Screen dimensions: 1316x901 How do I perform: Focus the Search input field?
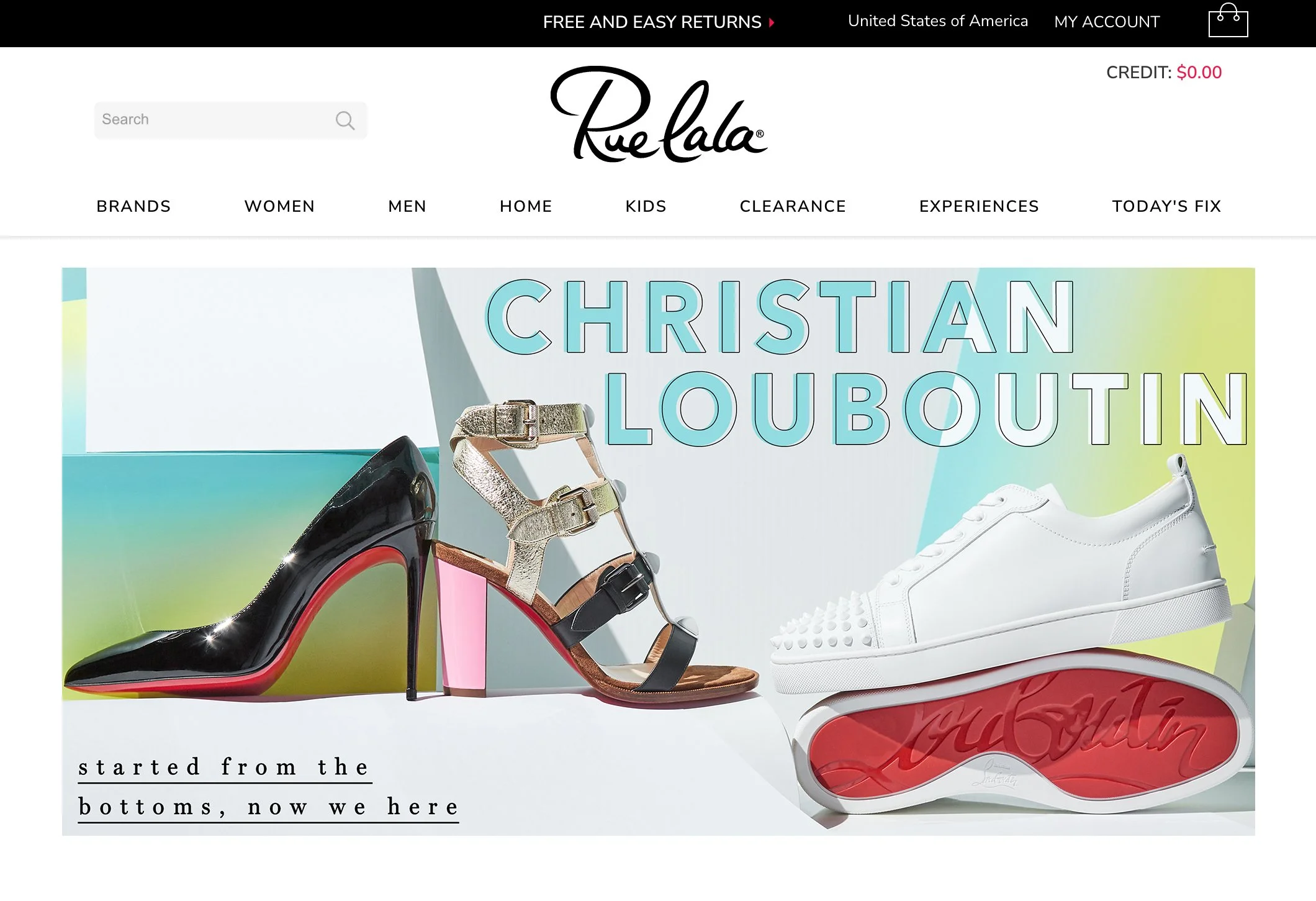[230, 120]
